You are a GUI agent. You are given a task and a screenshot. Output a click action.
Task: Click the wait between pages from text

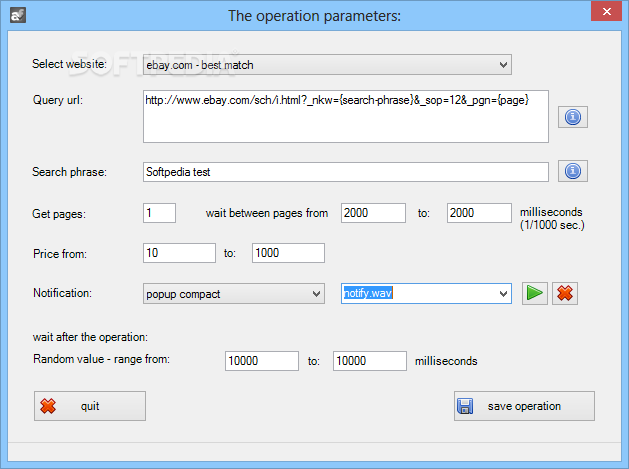(x=267, y=213)
